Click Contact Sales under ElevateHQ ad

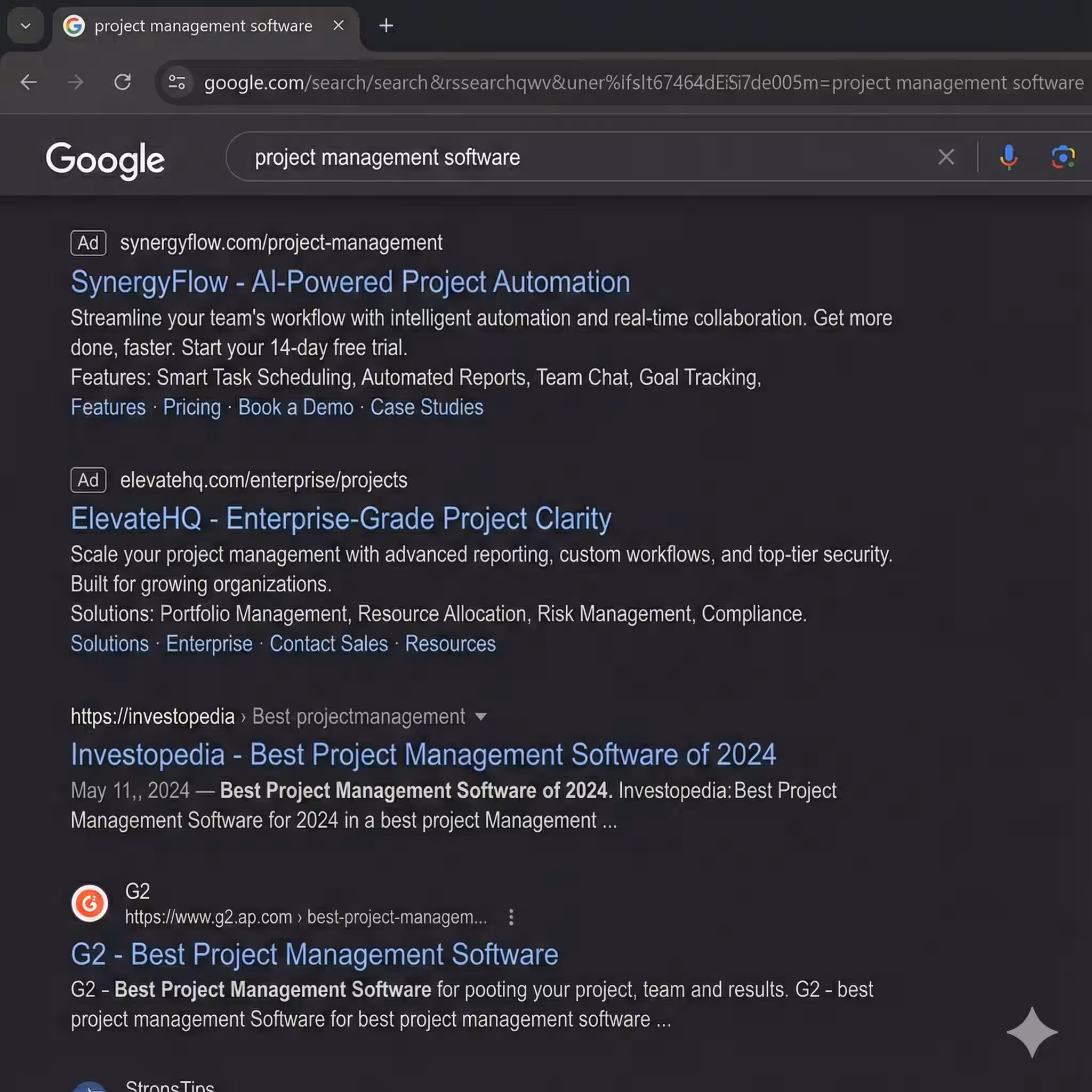coord(328,644)
